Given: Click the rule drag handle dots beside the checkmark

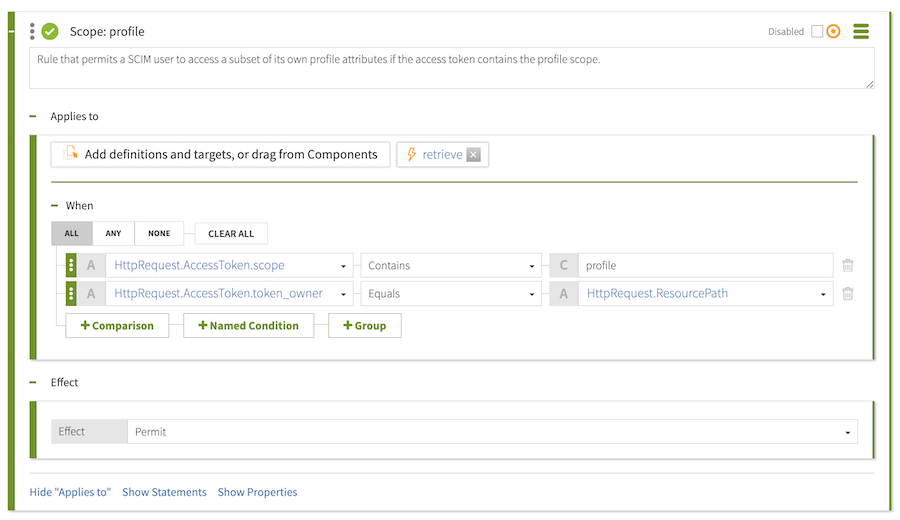Looking at the screenshot, I should (x=32, y=31).
